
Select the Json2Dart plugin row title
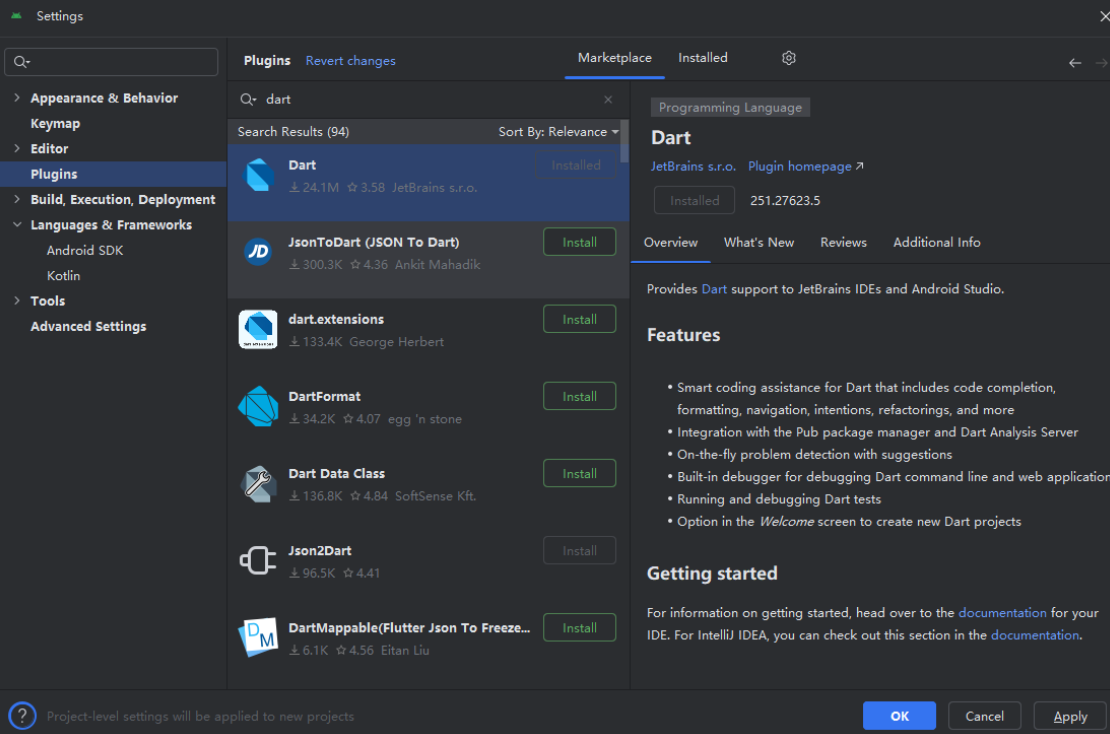click(319, 551)
